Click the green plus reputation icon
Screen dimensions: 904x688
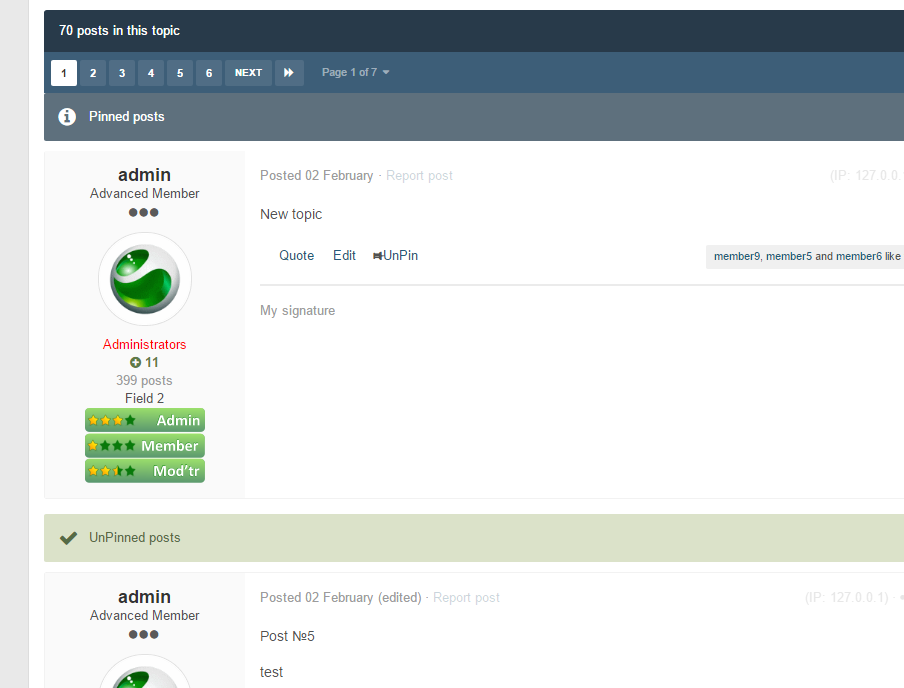136,363
